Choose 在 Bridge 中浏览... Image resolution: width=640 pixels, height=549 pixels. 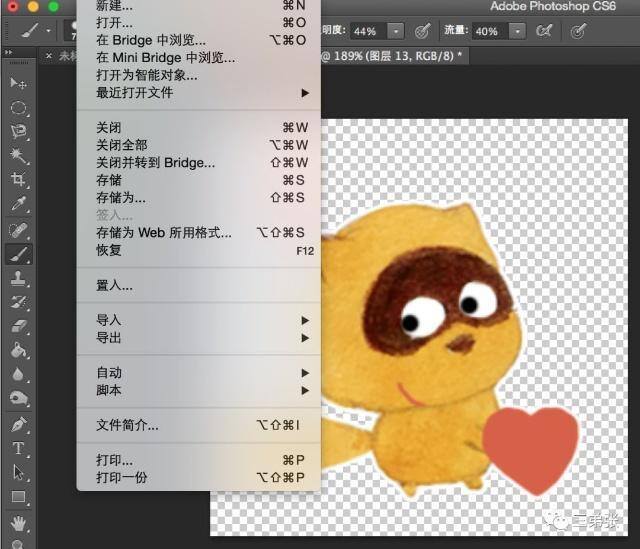coord(198,40)
